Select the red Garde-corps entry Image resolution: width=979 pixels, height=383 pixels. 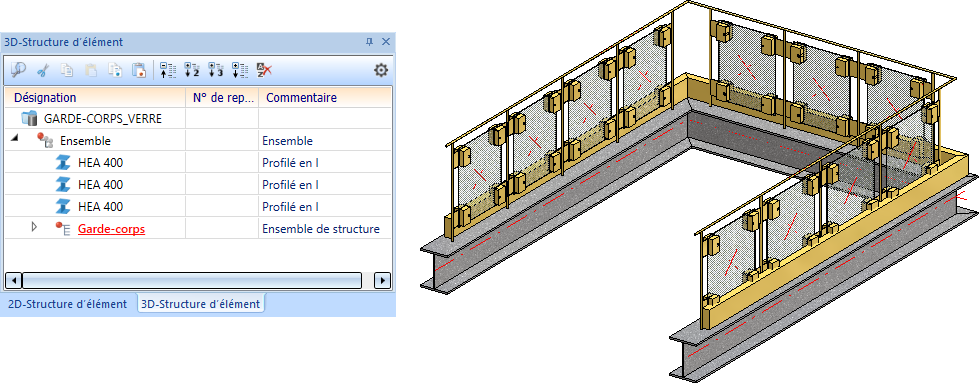pyautogui.click(x=111, y=229)
